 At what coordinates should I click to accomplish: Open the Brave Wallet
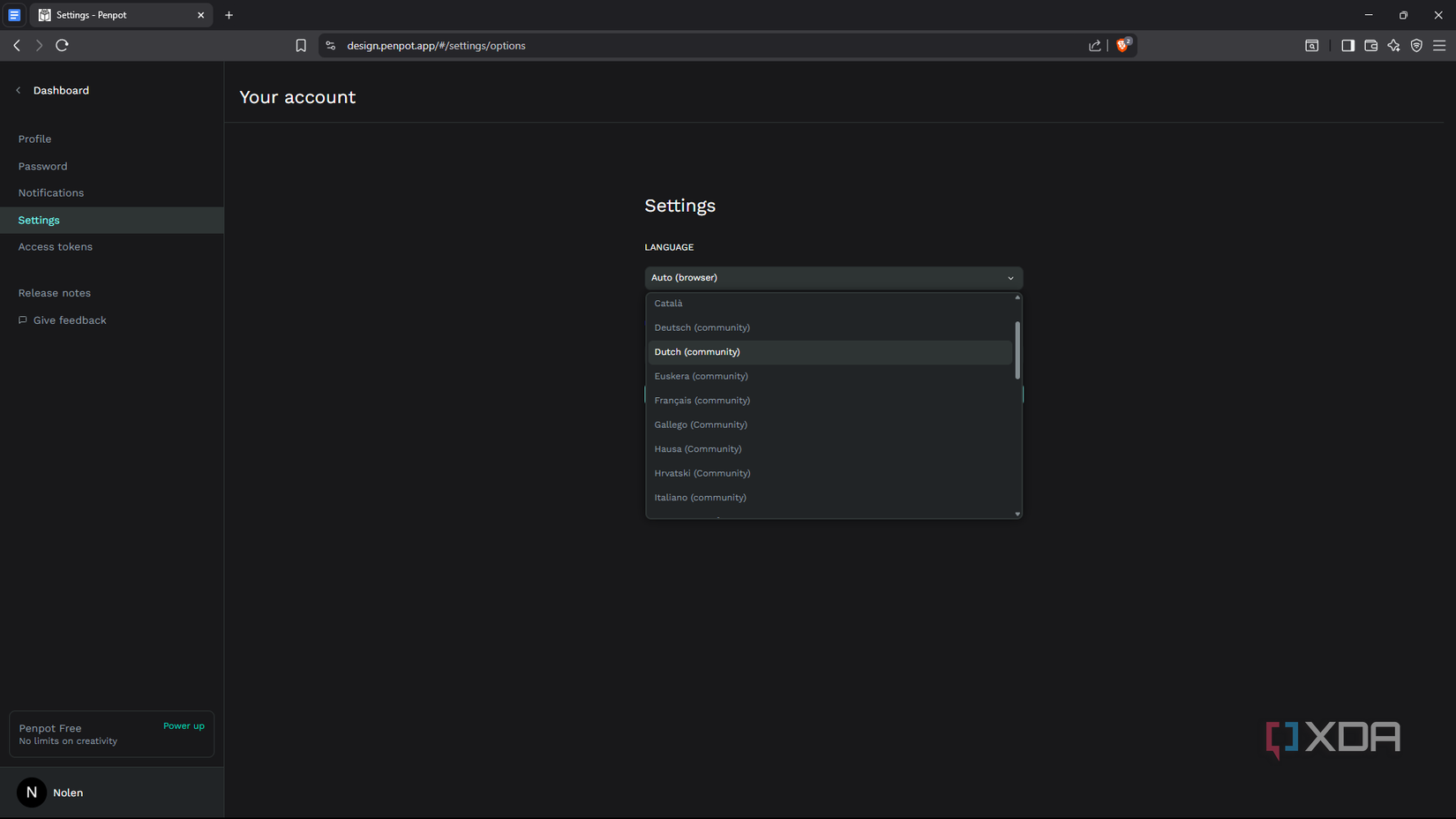(x=1370, y=45)
